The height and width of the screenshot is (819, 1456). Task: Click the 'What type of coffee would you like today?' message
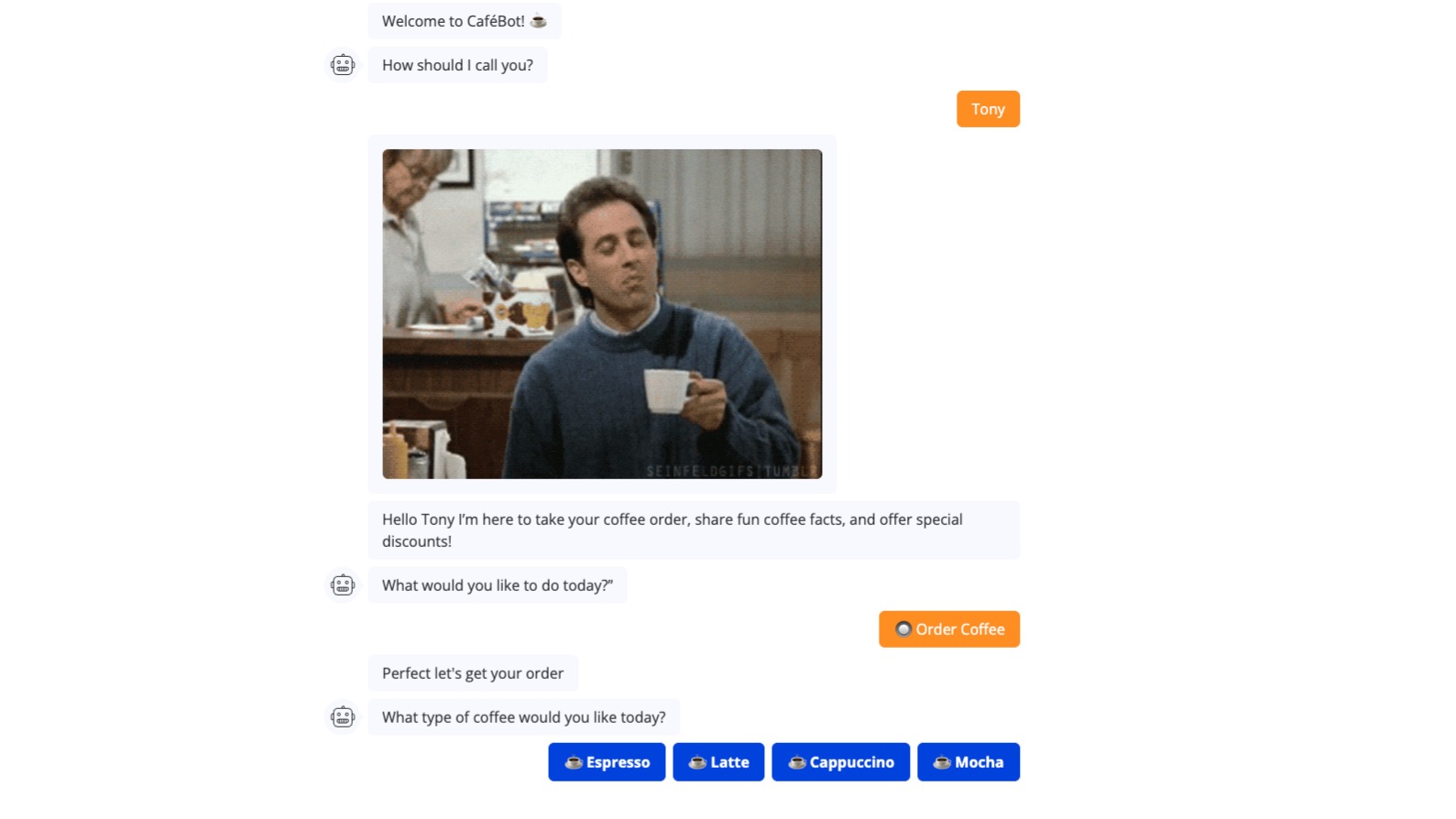tap(524, 717)
